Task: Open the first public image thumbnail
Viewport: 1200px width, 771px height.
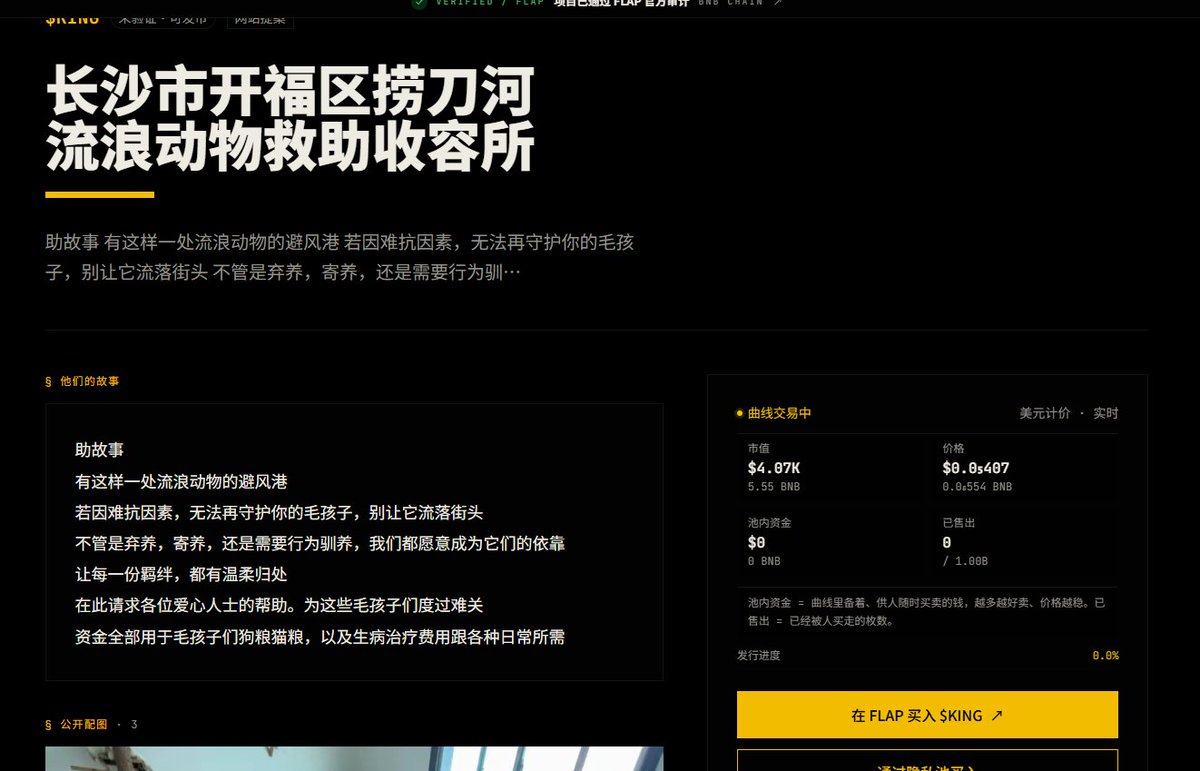Action: click(x=354, y=758)
